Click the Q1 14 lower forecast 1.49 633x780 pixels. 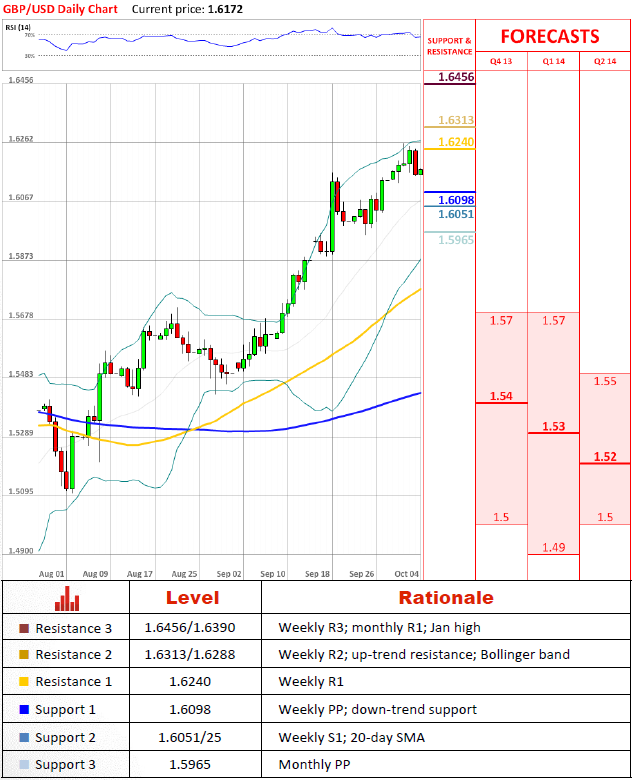[553, 547]
